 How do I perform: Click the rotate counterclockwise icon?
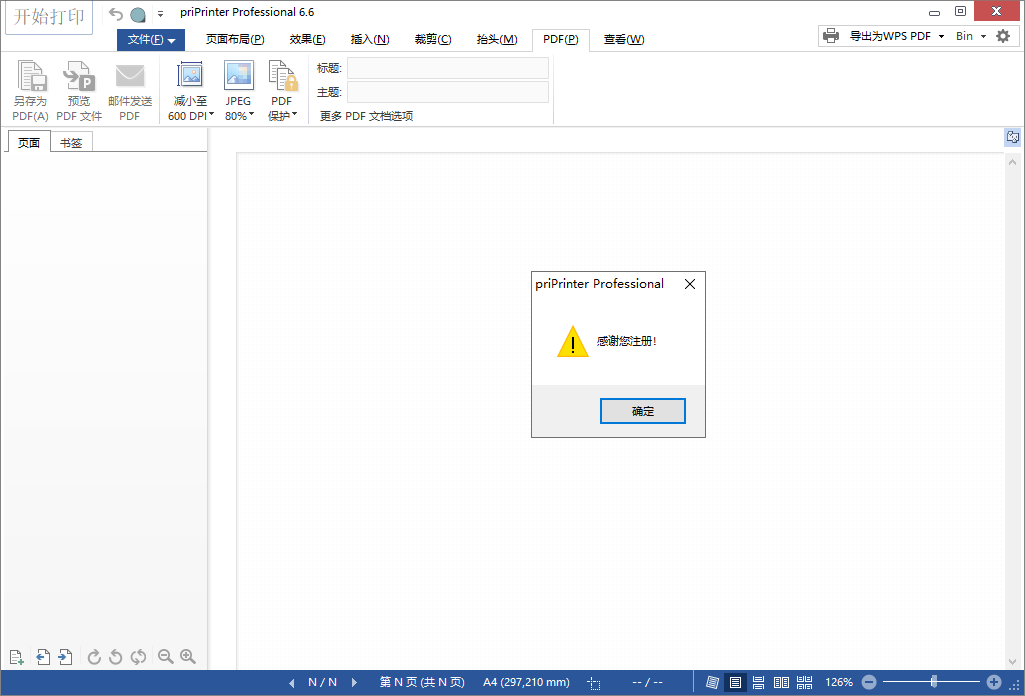116,657
